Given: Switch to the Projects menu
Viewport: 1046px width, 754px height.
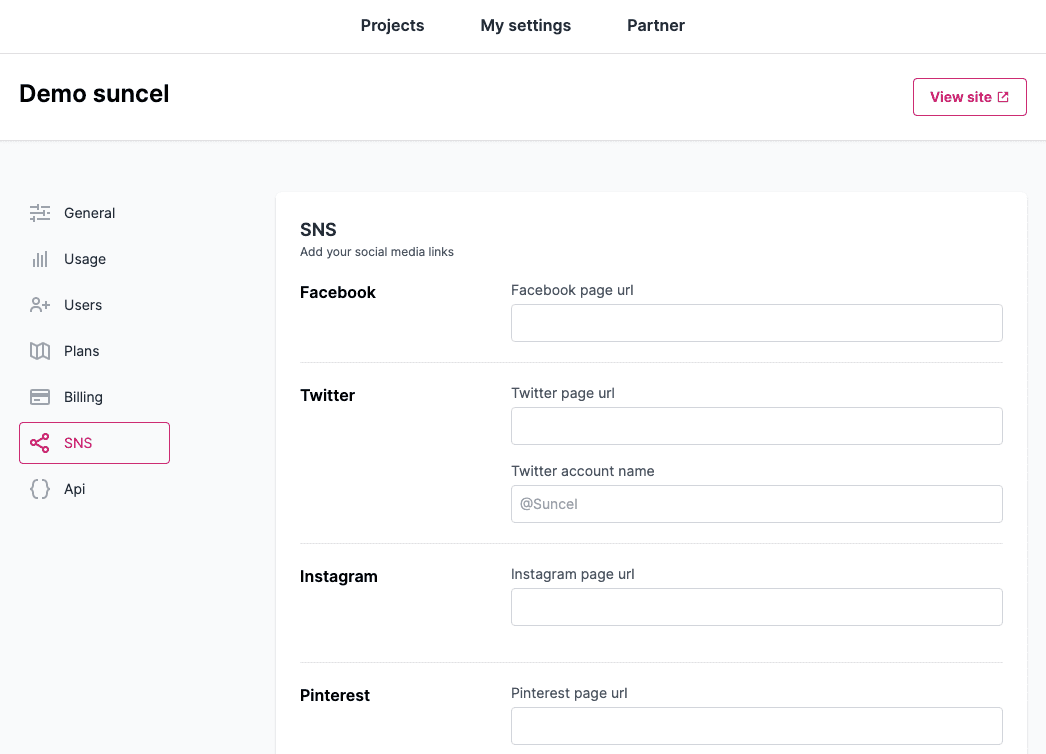Looking at the screenshot, I should coord(392,26).
